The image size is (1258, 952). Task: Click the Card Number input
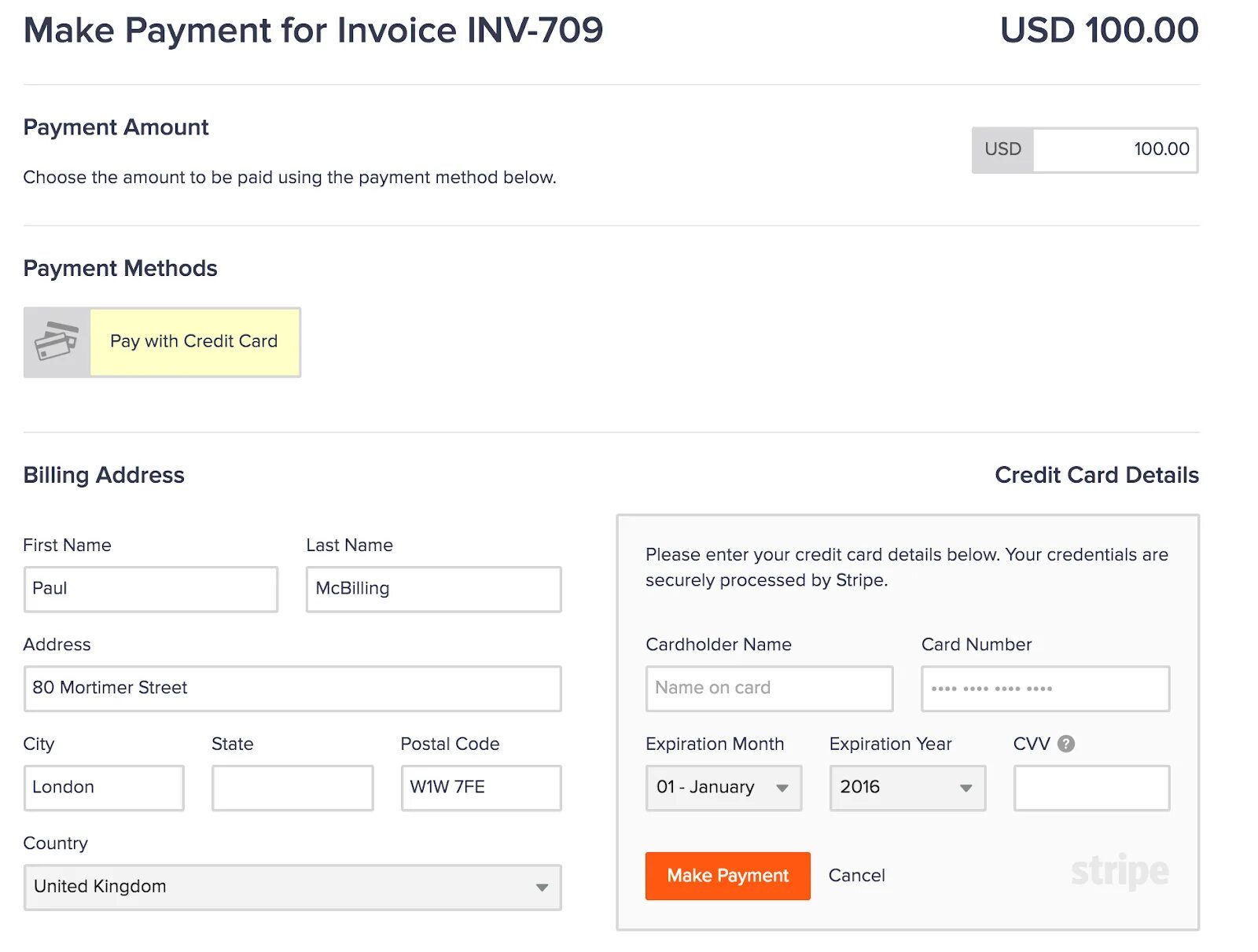tap(1045, 689)
